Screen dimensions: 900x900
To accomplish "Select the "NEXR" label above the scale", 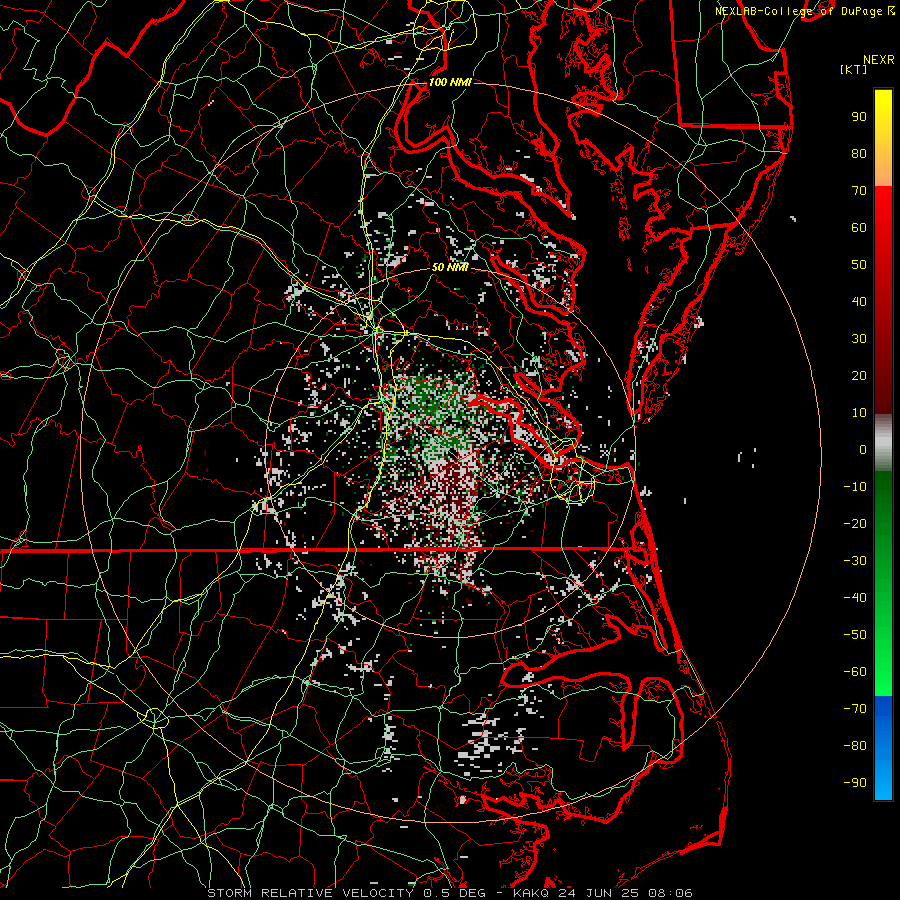I will [x=879, y=60].
